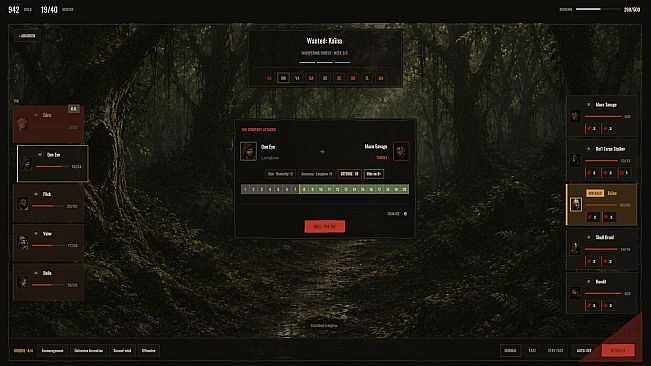The image size is (651, 366).
Task: Click Skull Druid's attack stat icon
Action: 590,261
